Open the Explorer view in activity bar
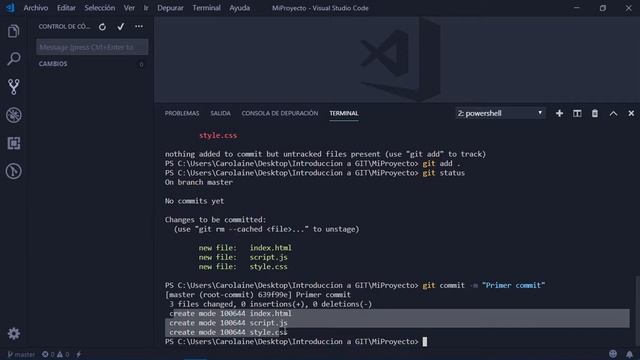This screenshot has width=640, height=360. (x=13, y=31)
